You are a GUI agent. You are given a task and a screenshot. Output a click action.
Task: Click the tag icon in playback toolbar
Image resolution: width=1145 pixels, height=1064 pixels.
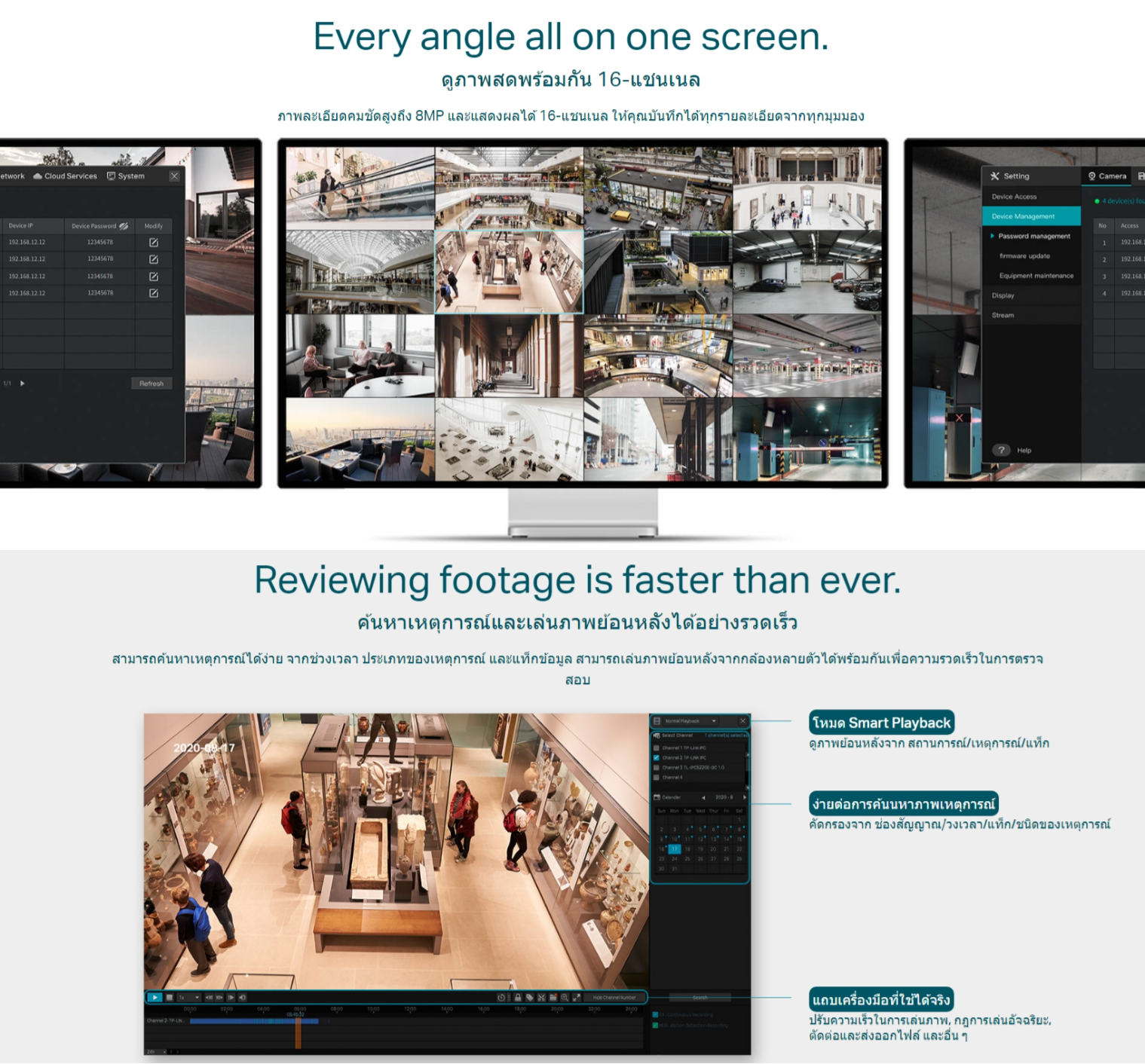click(530, 997)
